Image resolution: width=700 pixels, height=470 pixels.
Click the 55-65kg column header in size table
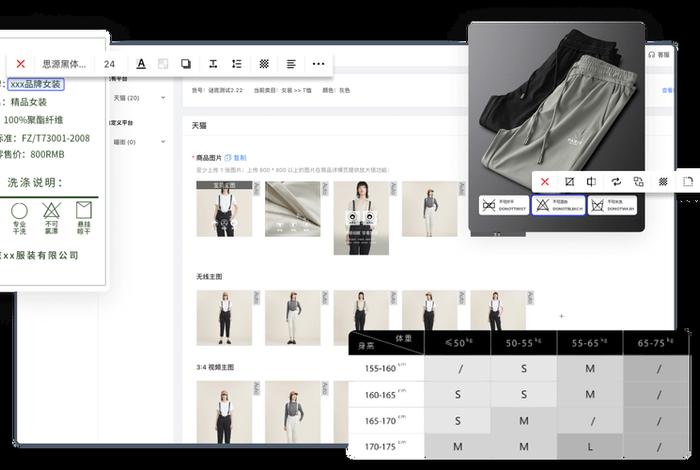[590, 343]
